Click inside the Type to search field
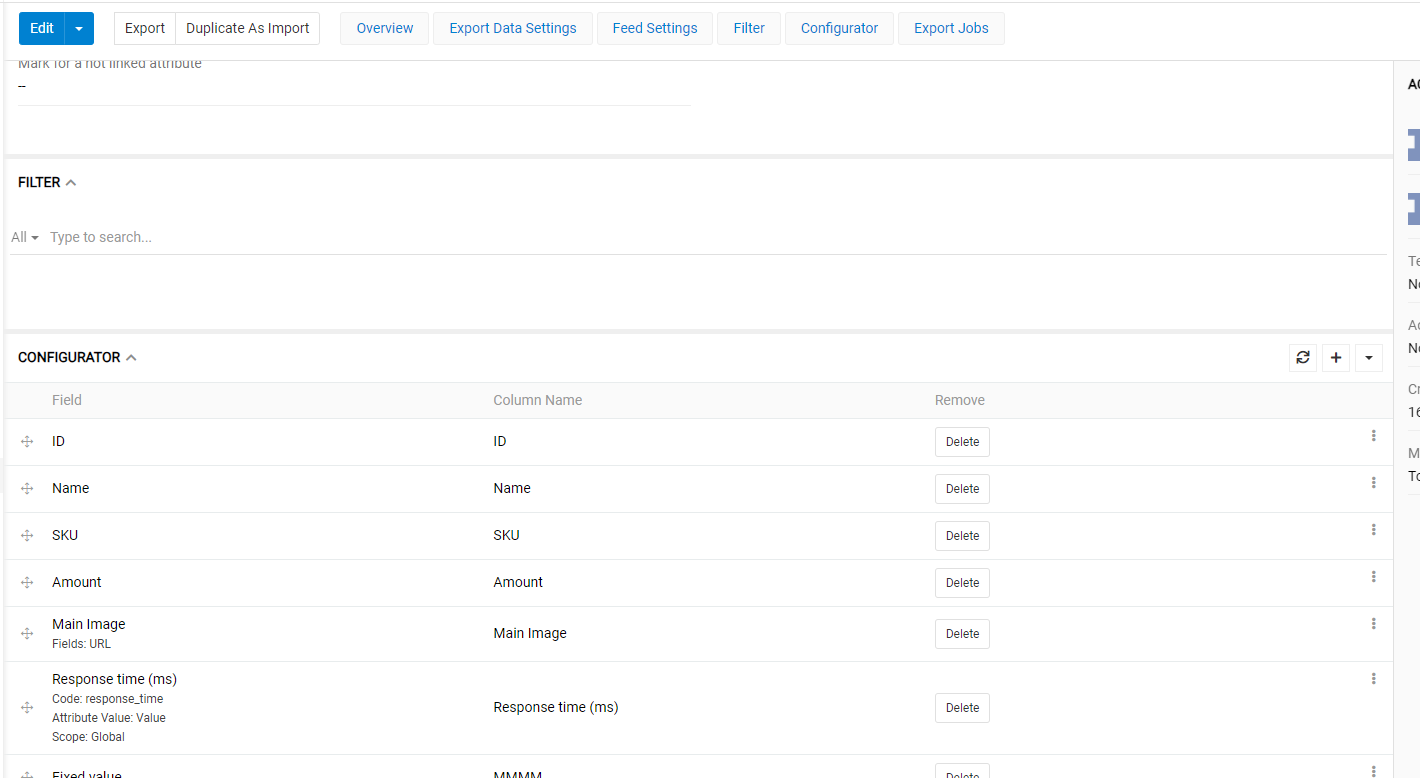Screen dimensions: 1420x778 tap(100, 237)
